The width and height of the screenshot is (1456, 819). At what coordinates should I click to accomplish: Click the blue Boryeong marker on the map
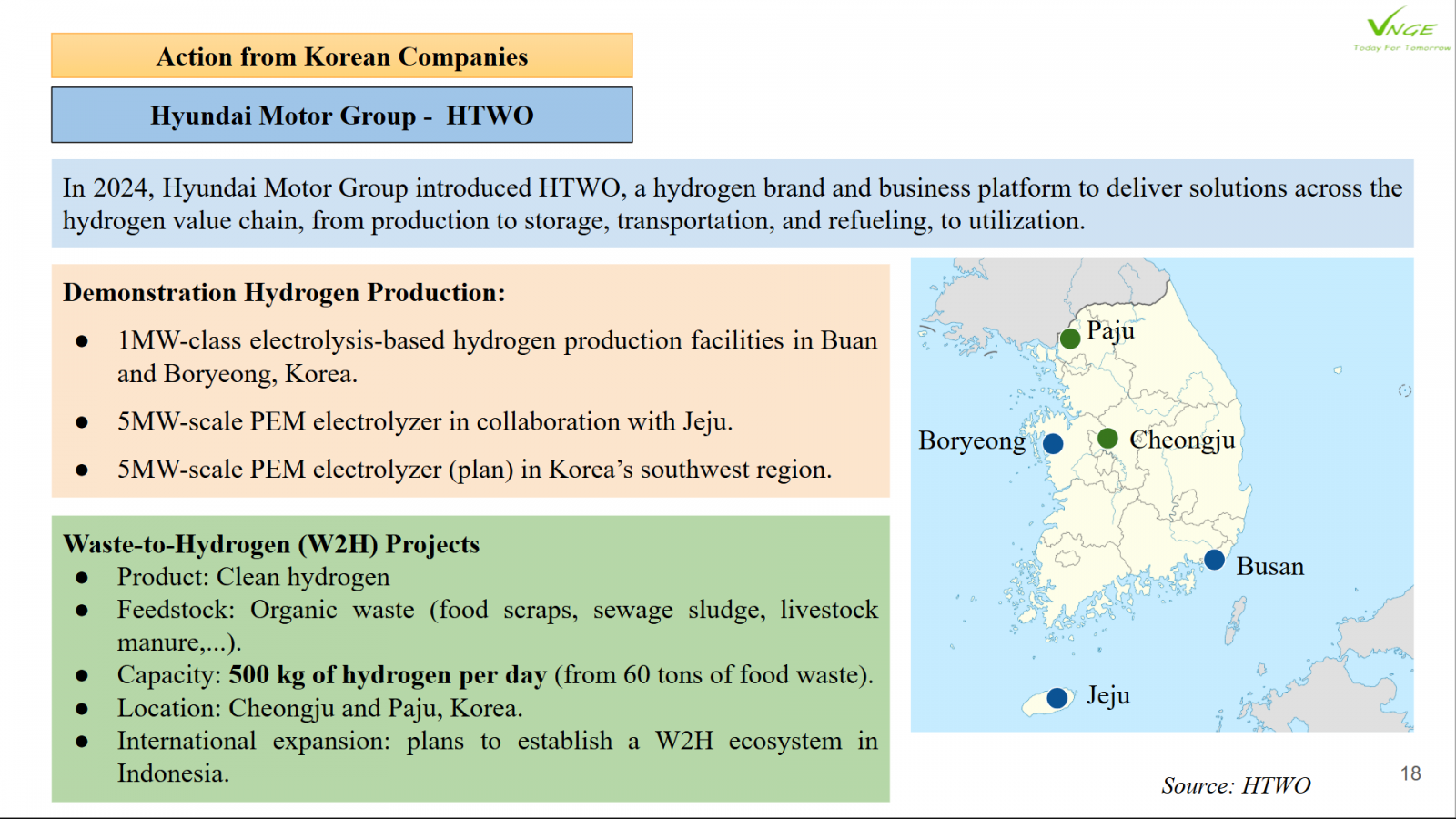(1053, 443)
